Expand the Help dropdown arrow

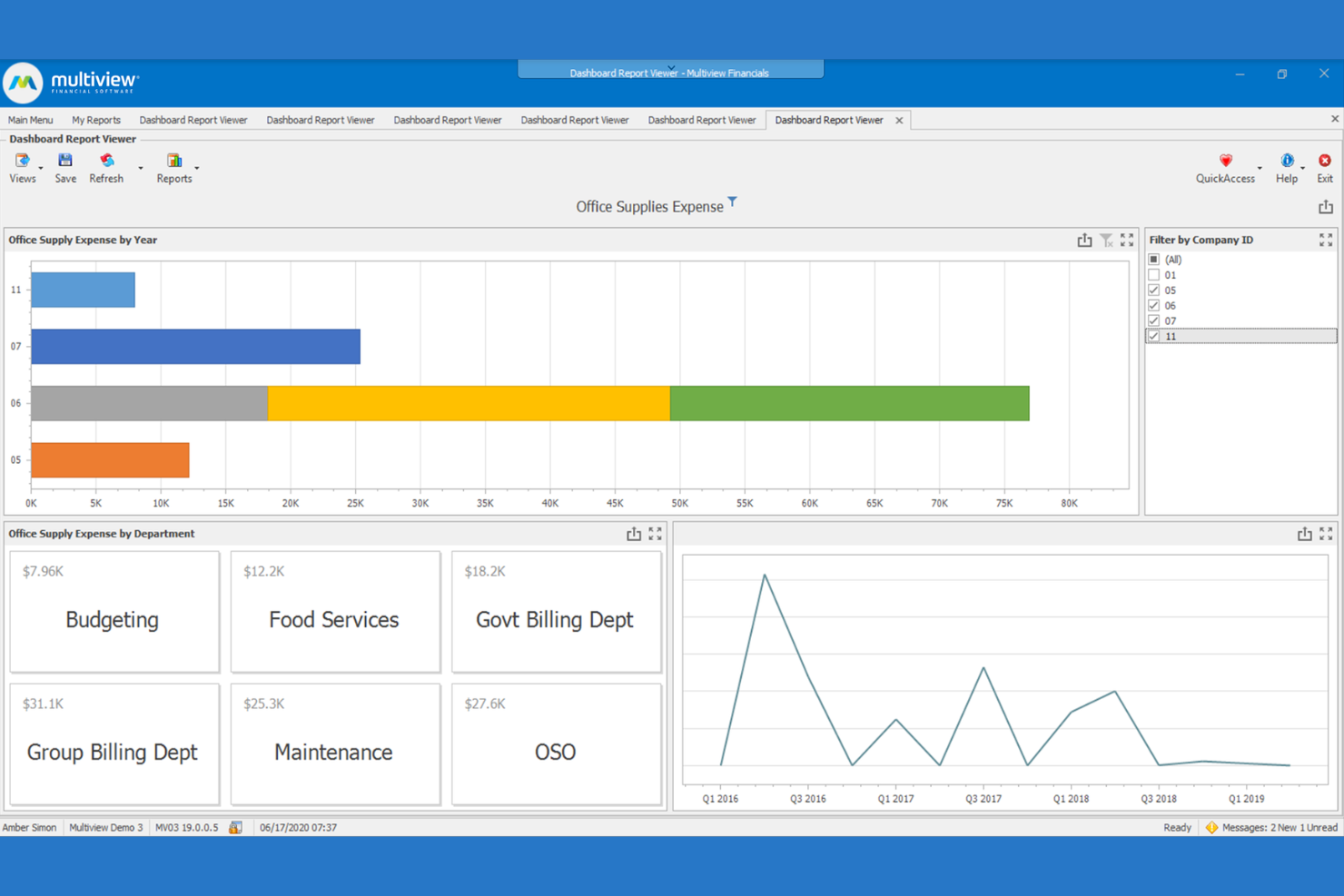pyautogui.click(x=1303, y=168)
